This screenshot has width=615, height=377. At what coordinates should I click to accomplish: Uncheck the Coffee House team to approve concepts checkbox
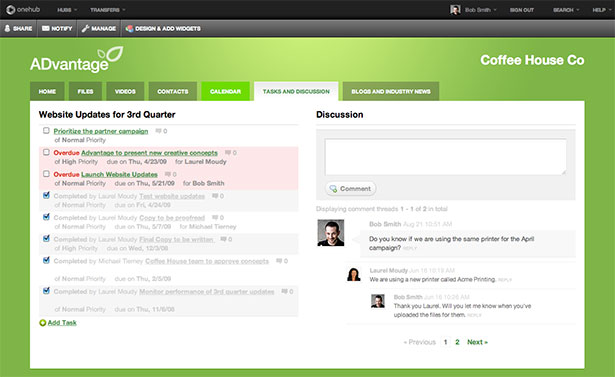46,260
